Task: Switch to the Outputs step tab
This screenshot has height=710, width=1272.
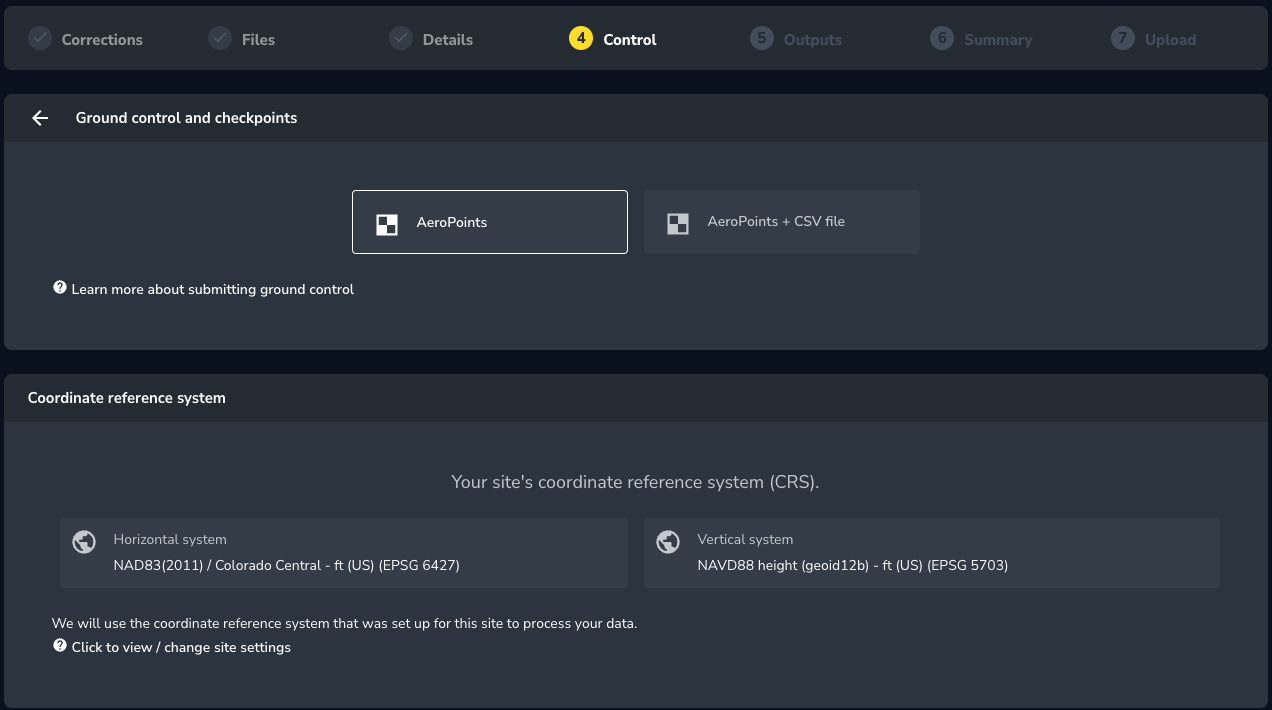Action: (812, 40)
